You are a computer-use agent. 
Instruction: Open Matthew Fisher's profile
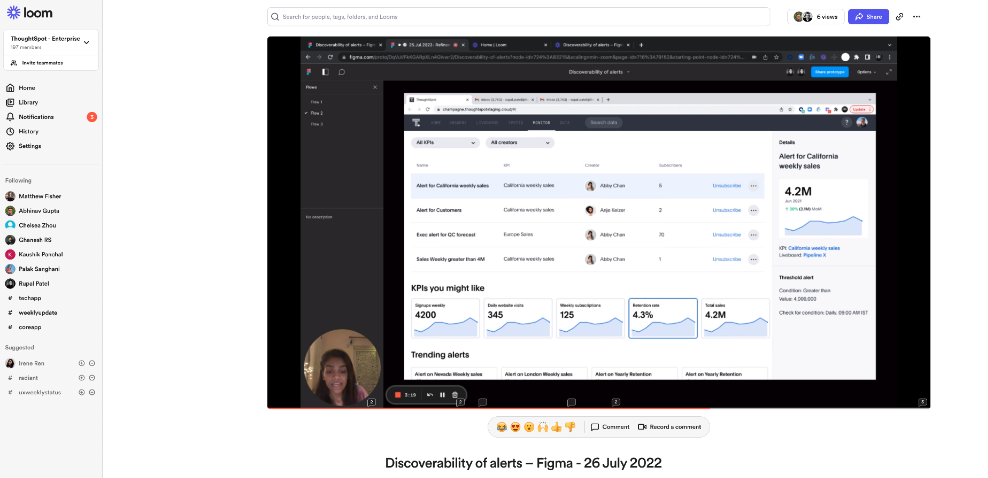(x=39, y=196)
